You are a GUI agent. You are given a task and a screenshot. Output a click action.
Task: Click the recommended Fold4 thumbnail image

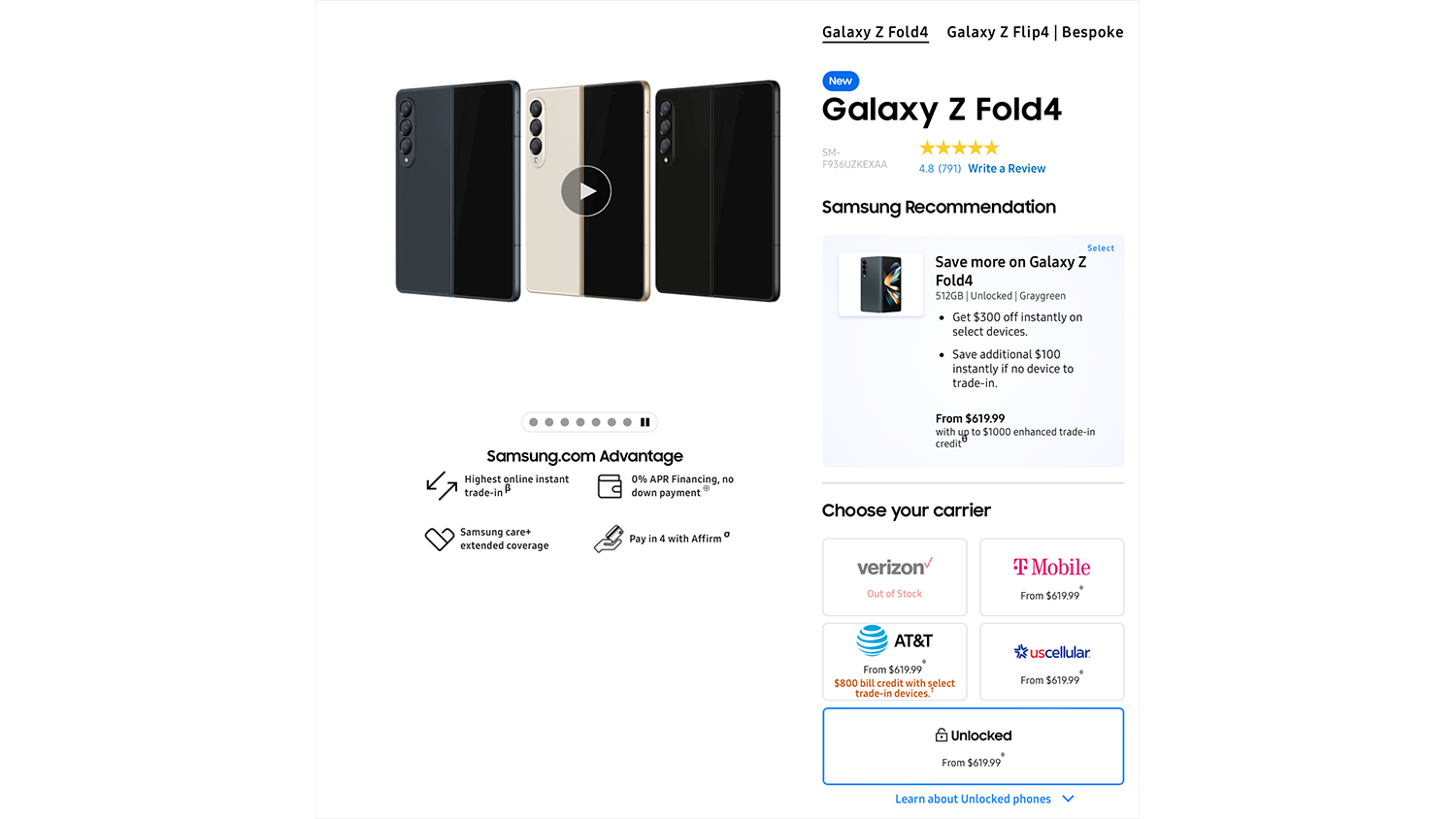pos(880,284)
